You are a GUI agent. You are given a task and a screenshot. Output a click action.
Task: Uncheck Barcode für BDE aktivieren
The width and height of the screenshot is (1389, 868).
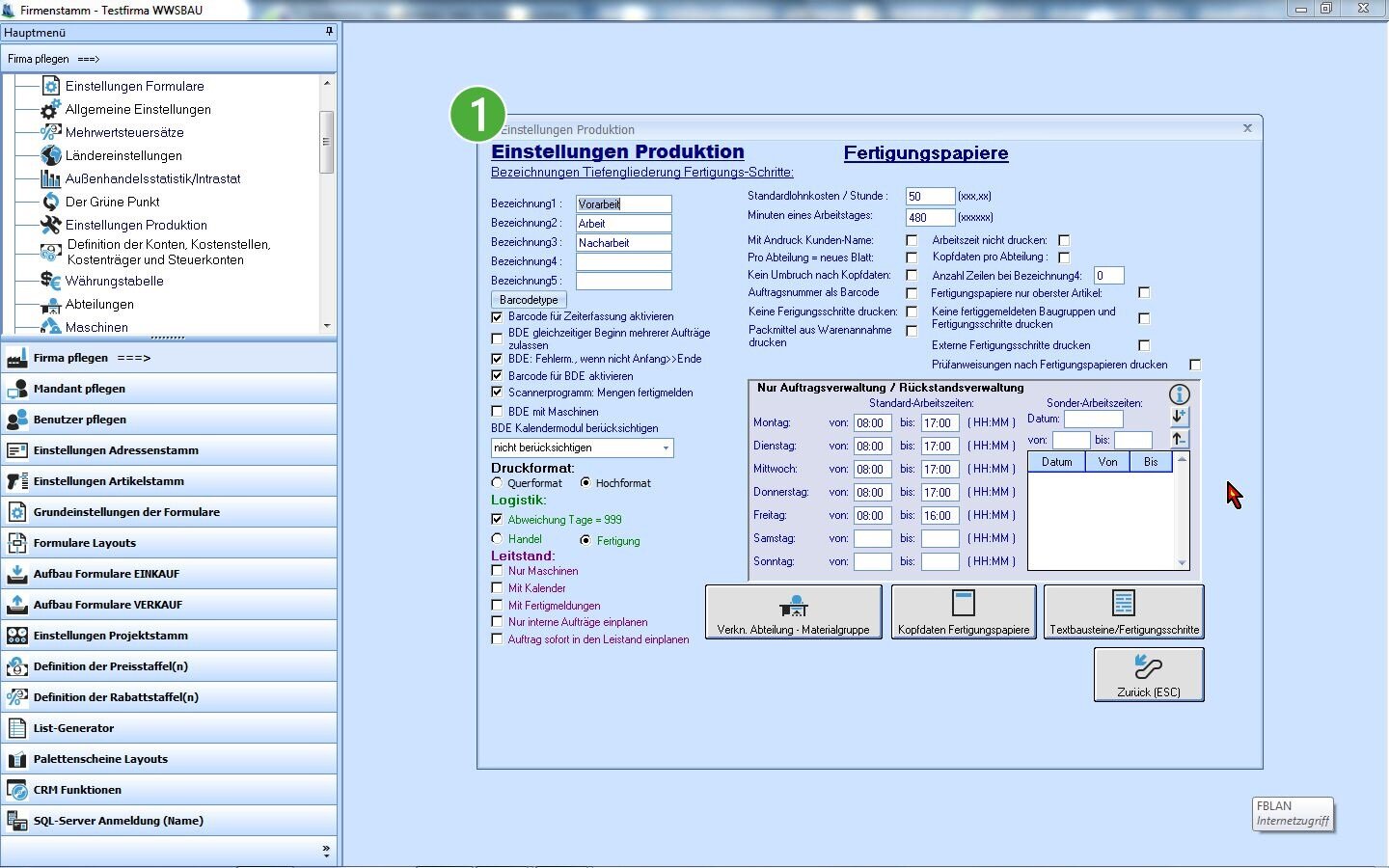point(497,376)
